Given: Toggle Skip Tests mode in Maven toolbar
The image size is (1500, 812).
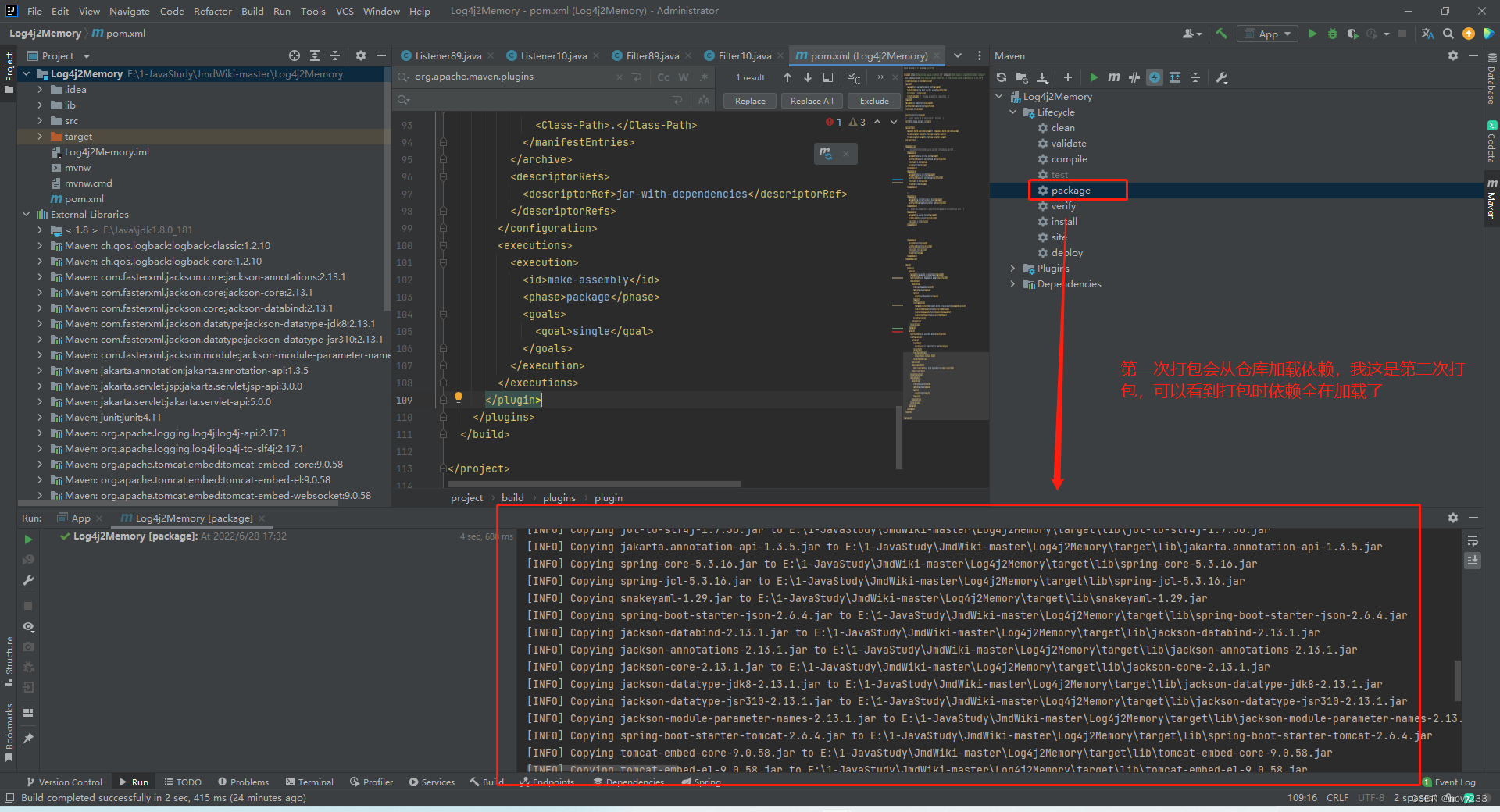Looking at the screenshot, I should point(1155,77).
